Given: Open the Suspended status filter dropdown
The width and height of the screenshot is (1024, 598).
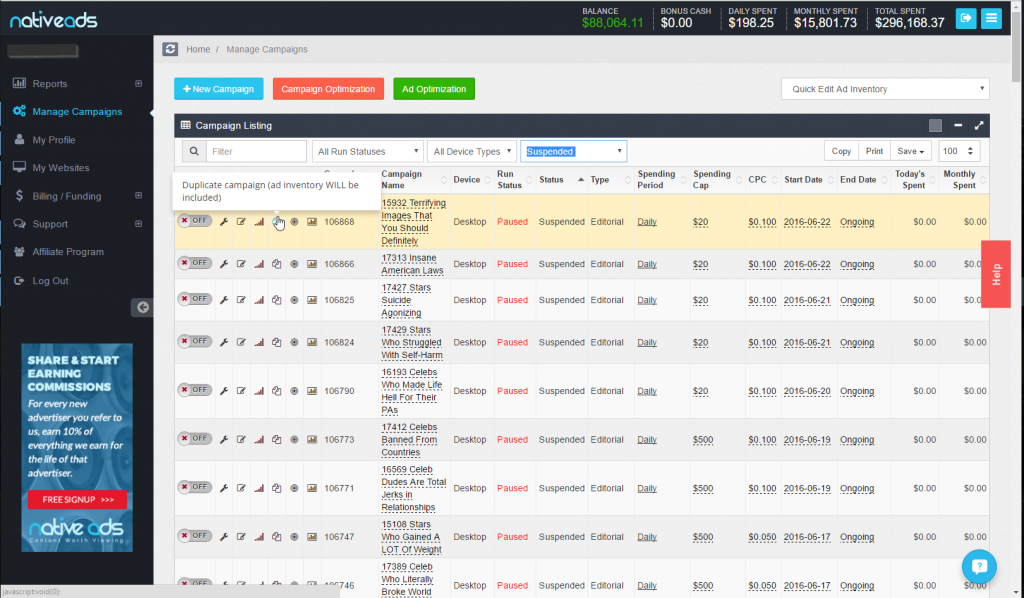Looking at the screenshot, I should pyautogui.click(x=573, y=151).
